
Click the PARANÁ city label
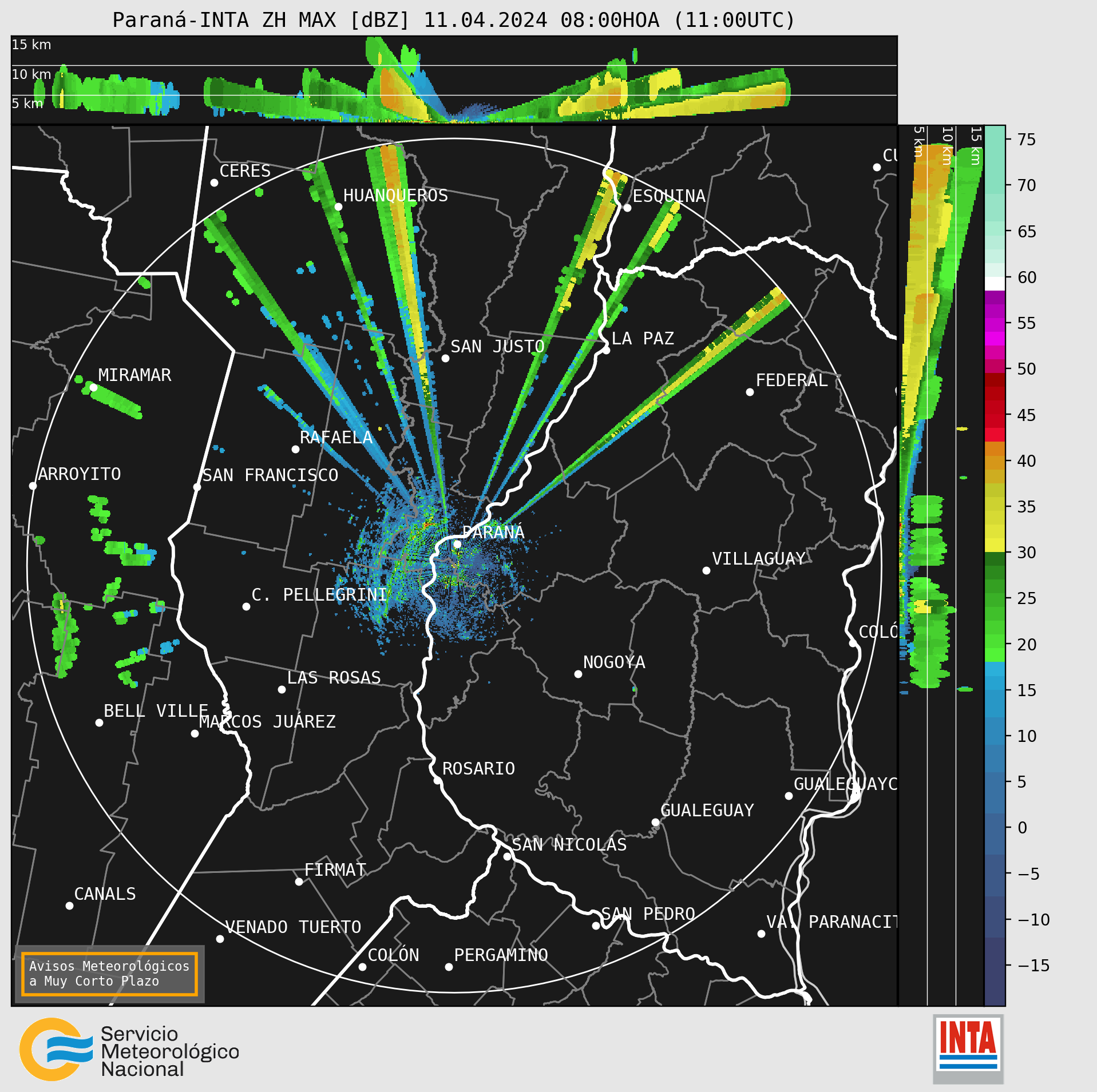point(493,532)
